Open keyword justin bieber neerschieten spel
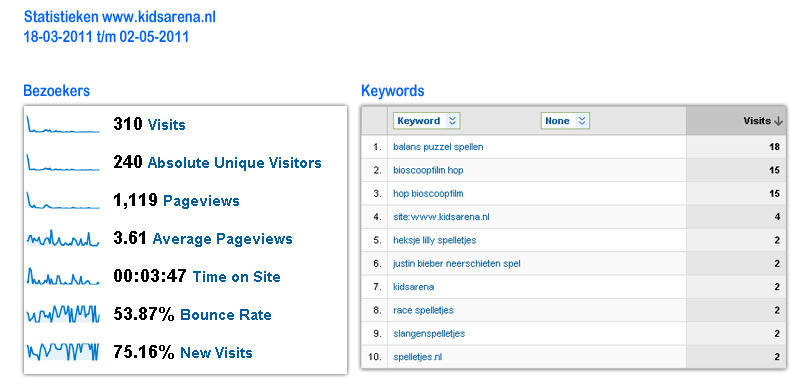The image size is (800, 389). tap(457, 264)
